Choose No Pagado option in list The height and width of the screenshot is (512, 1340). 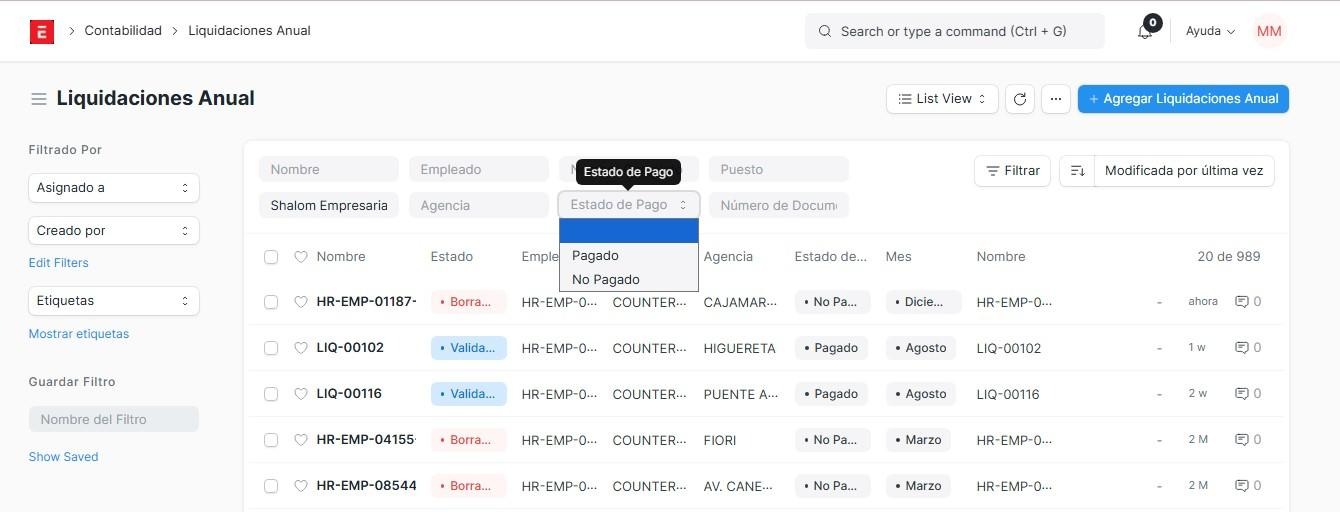pyautogui.click(x=606, y=280)
